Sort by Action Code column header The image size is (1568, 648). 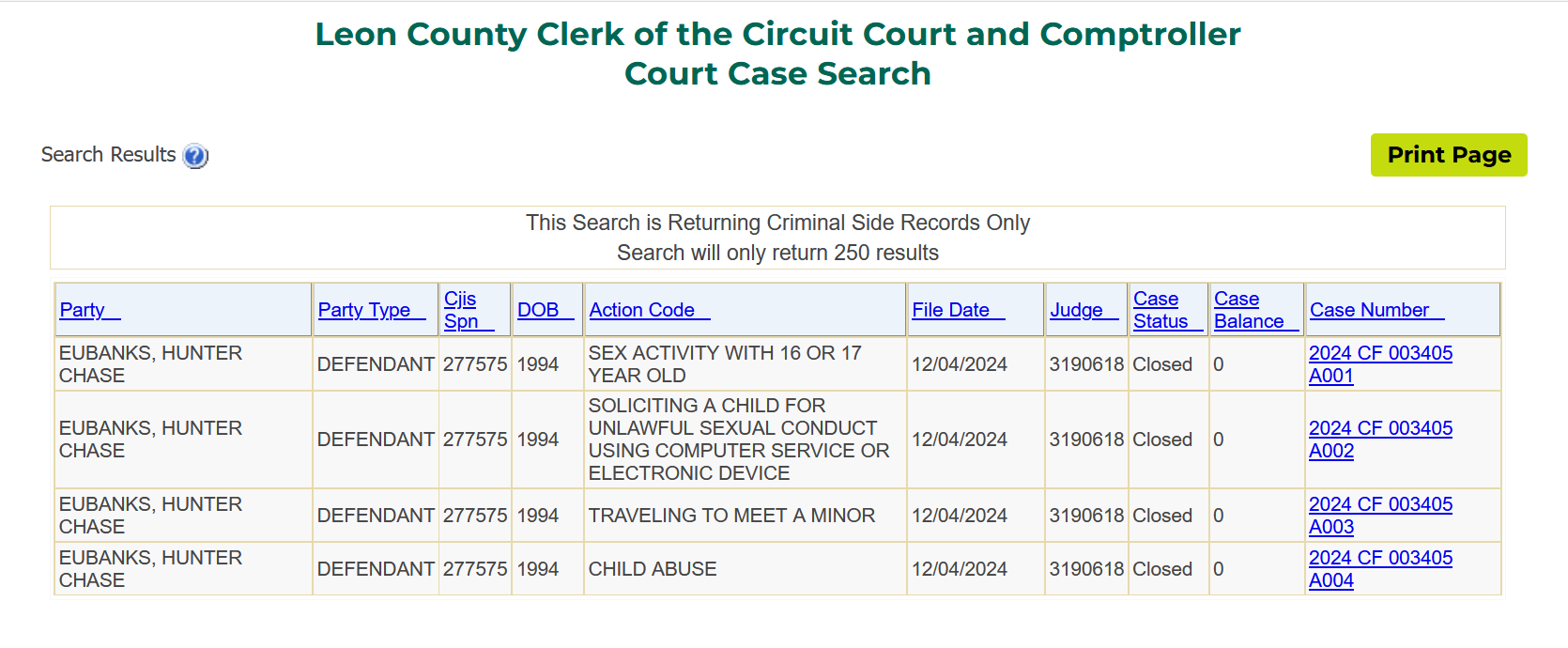pyautogui.click(x=650, y=310)
